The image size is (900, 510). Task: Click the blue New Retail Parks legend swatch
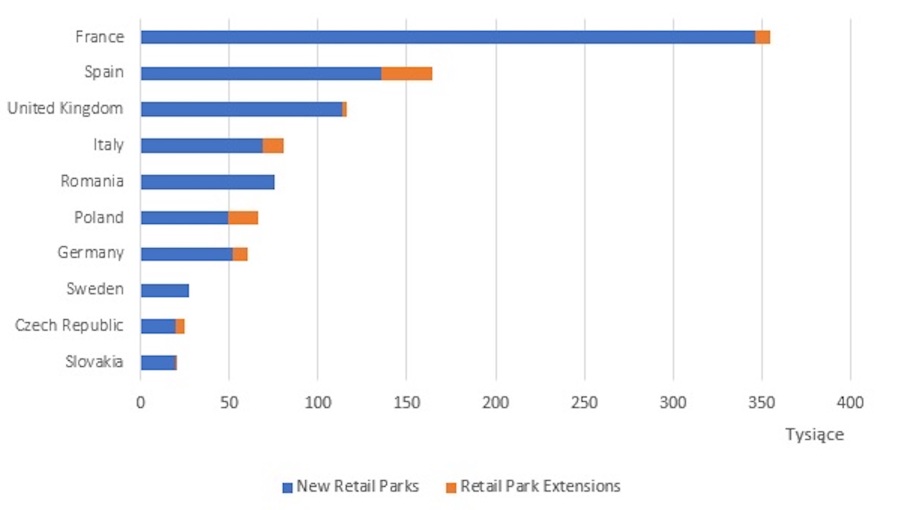point(288,488)
